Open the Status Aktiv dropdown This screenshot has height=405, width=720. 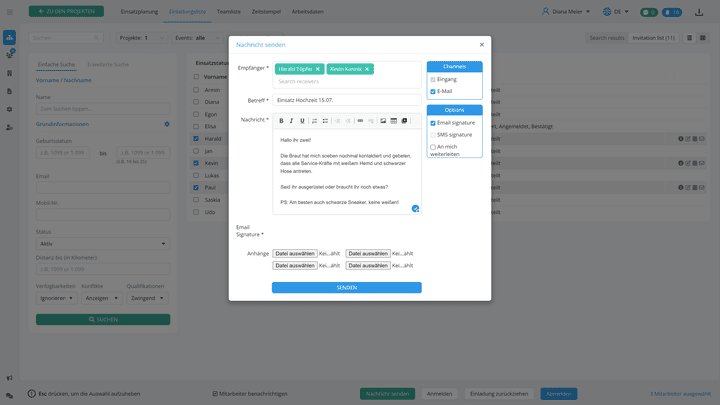[101, 243]
